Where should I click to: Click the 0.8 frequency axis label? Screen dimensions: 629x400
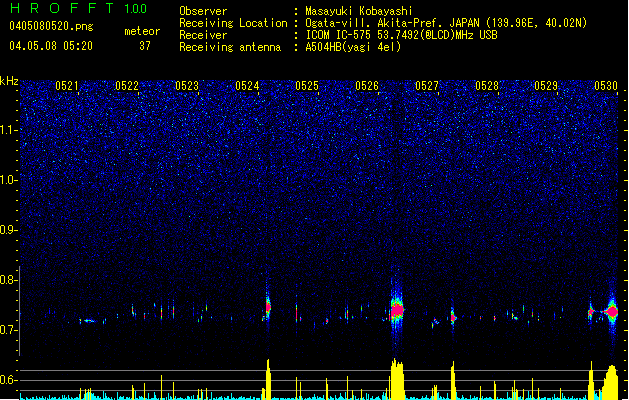[8, 280]
